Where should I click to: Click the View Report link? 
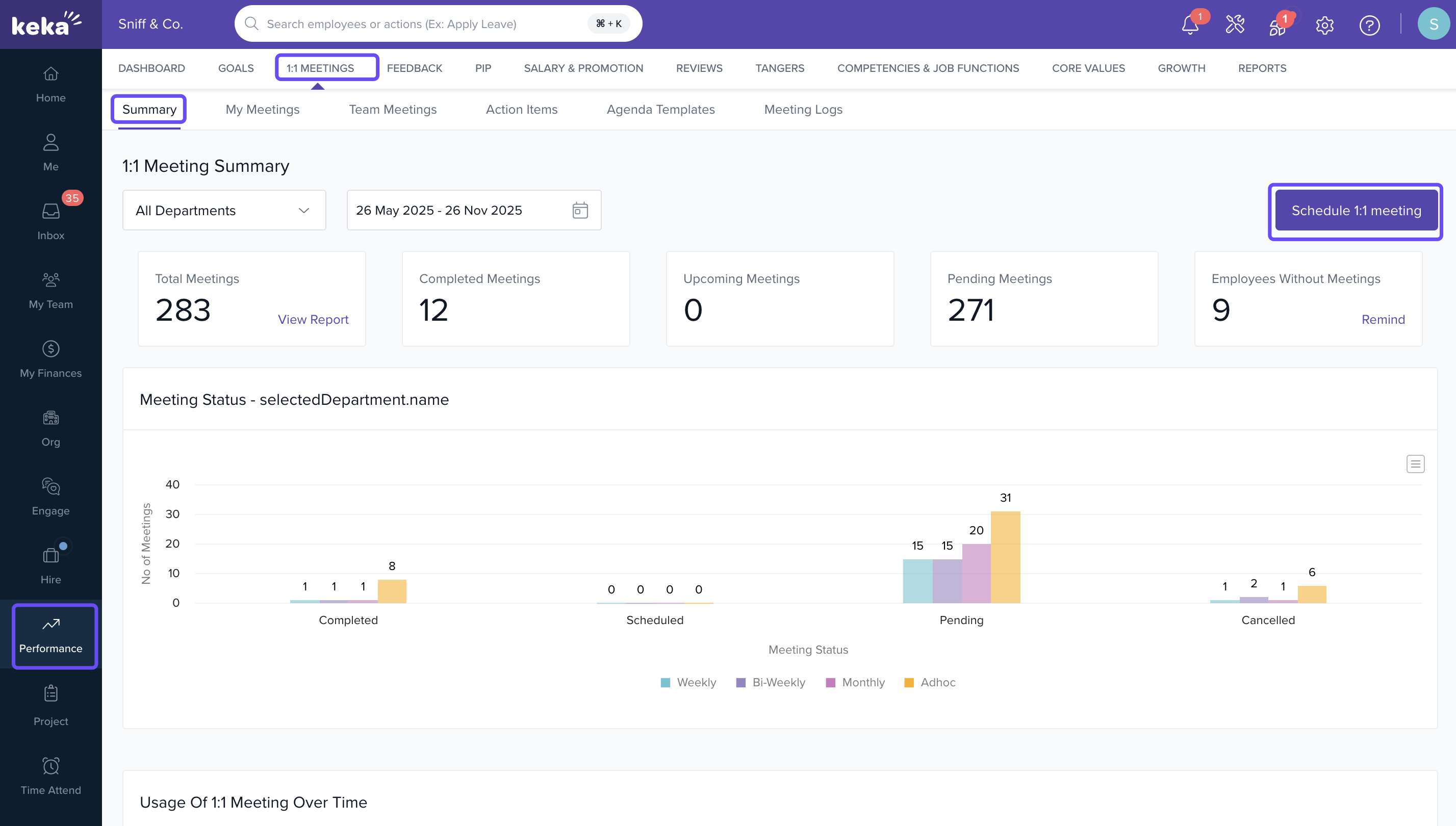click(313, 319)
